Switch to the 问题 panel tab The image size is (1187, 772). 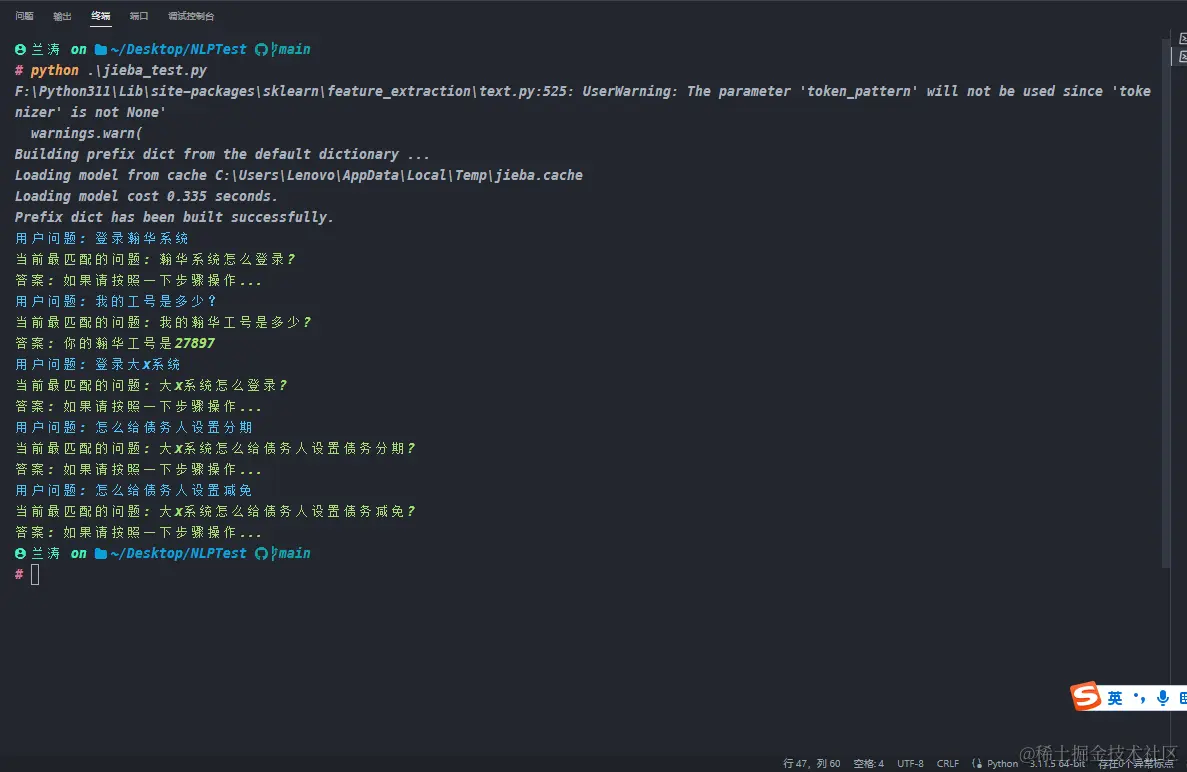click(x=24, y=16)
